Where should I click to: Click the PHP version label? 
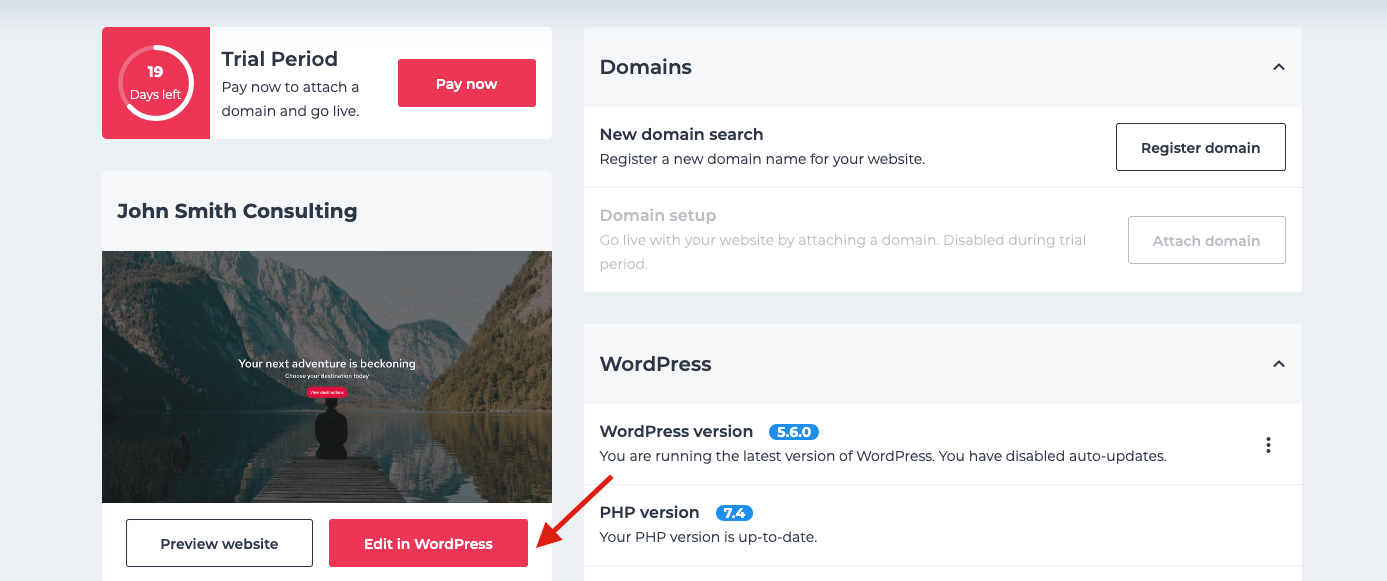point(649,513)
